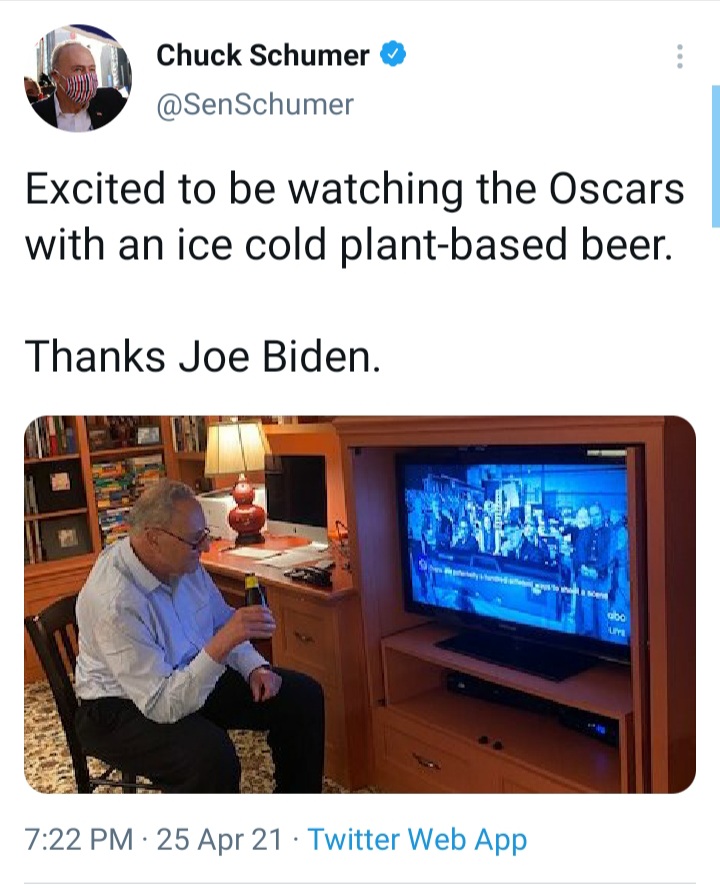The height and width of the screenshot is (889, 720).
Task: Click the blue verified badge
Action: click(x=392, y=54)
